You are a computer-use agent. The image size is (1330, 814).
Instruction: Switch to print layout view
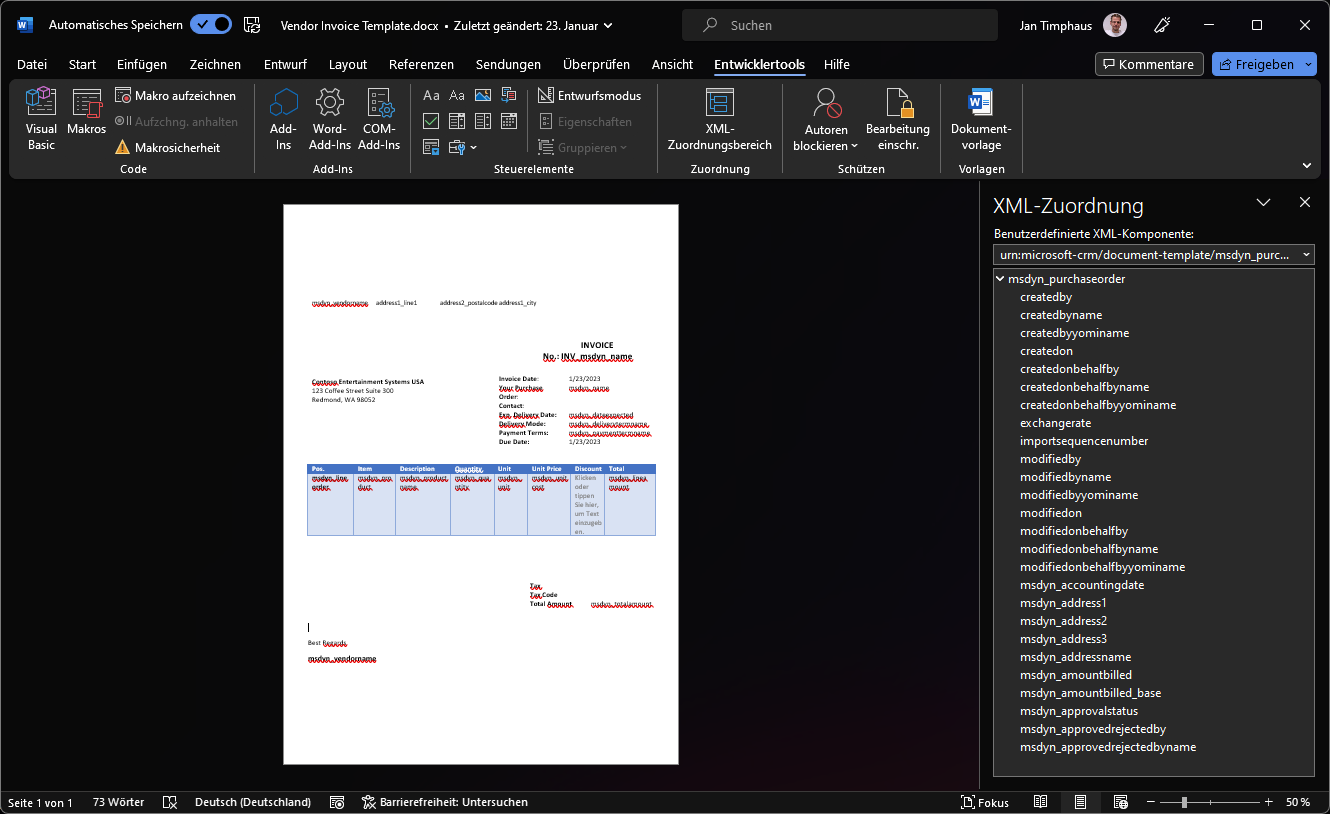click(x=1081, y=802)
